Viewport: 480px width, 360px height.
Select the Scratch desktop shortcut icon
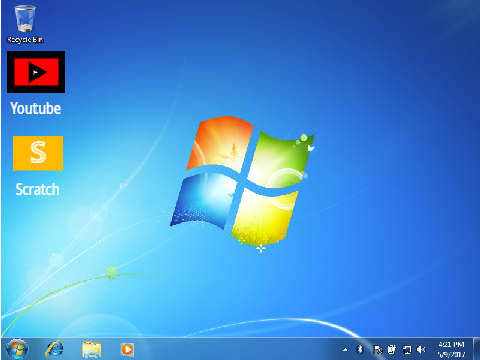point(38,153)
